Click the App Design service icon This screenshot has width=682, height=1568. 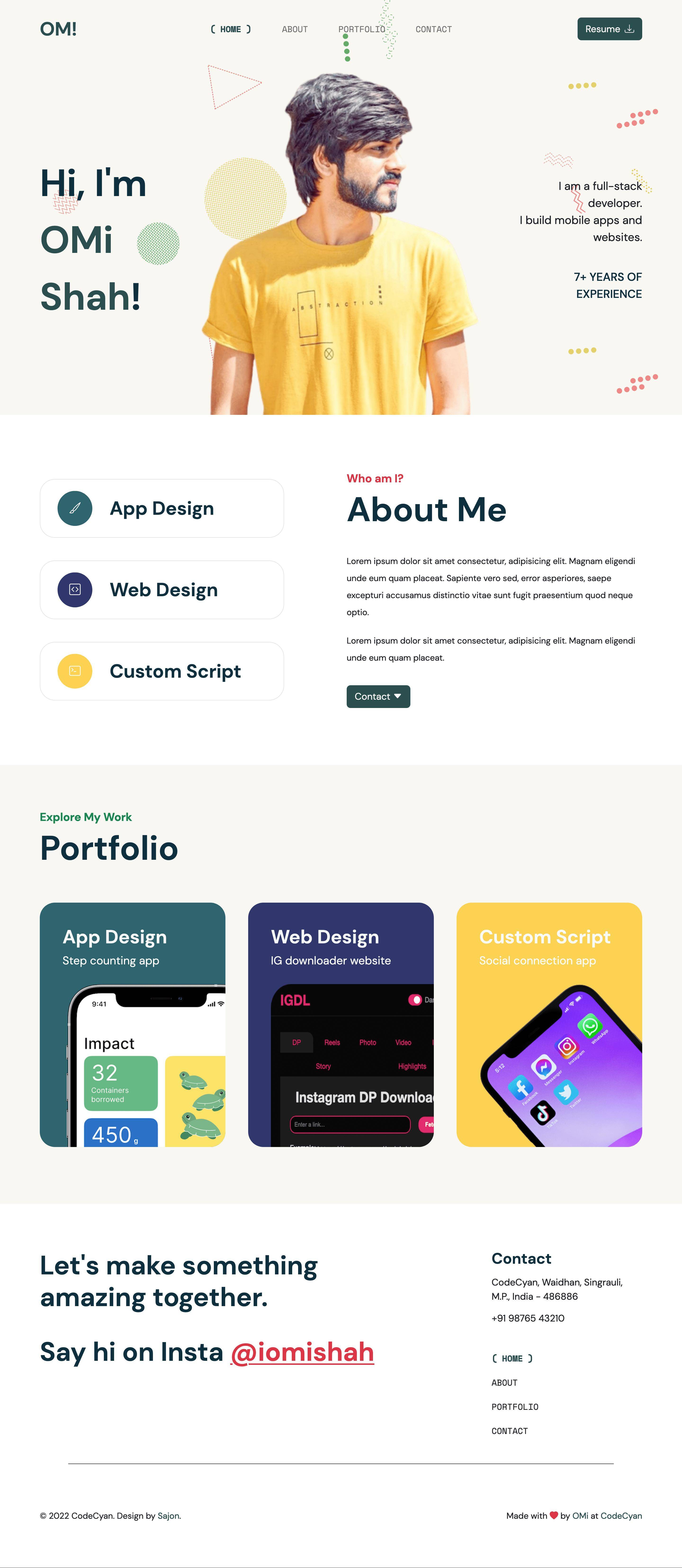(75, 508)
